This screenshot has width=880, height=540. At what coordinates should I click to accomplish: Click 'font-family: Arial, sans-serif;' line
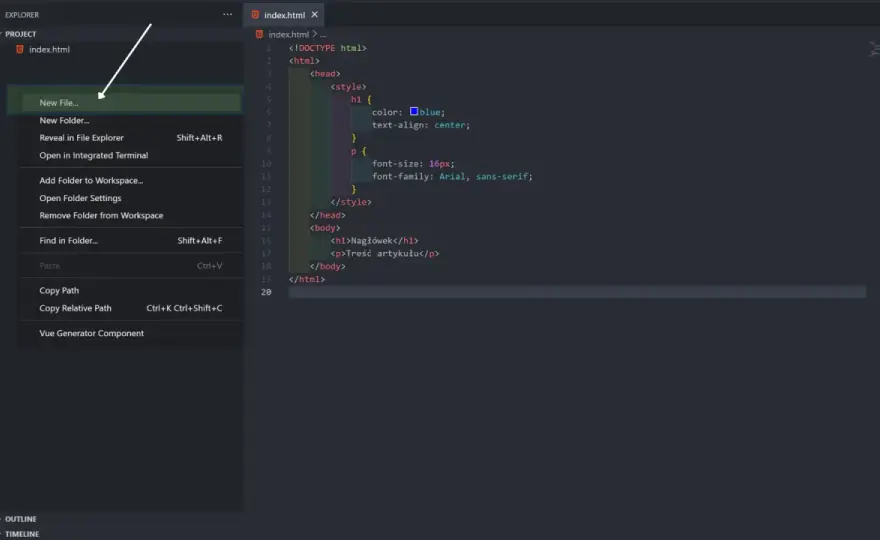[452, 176]
